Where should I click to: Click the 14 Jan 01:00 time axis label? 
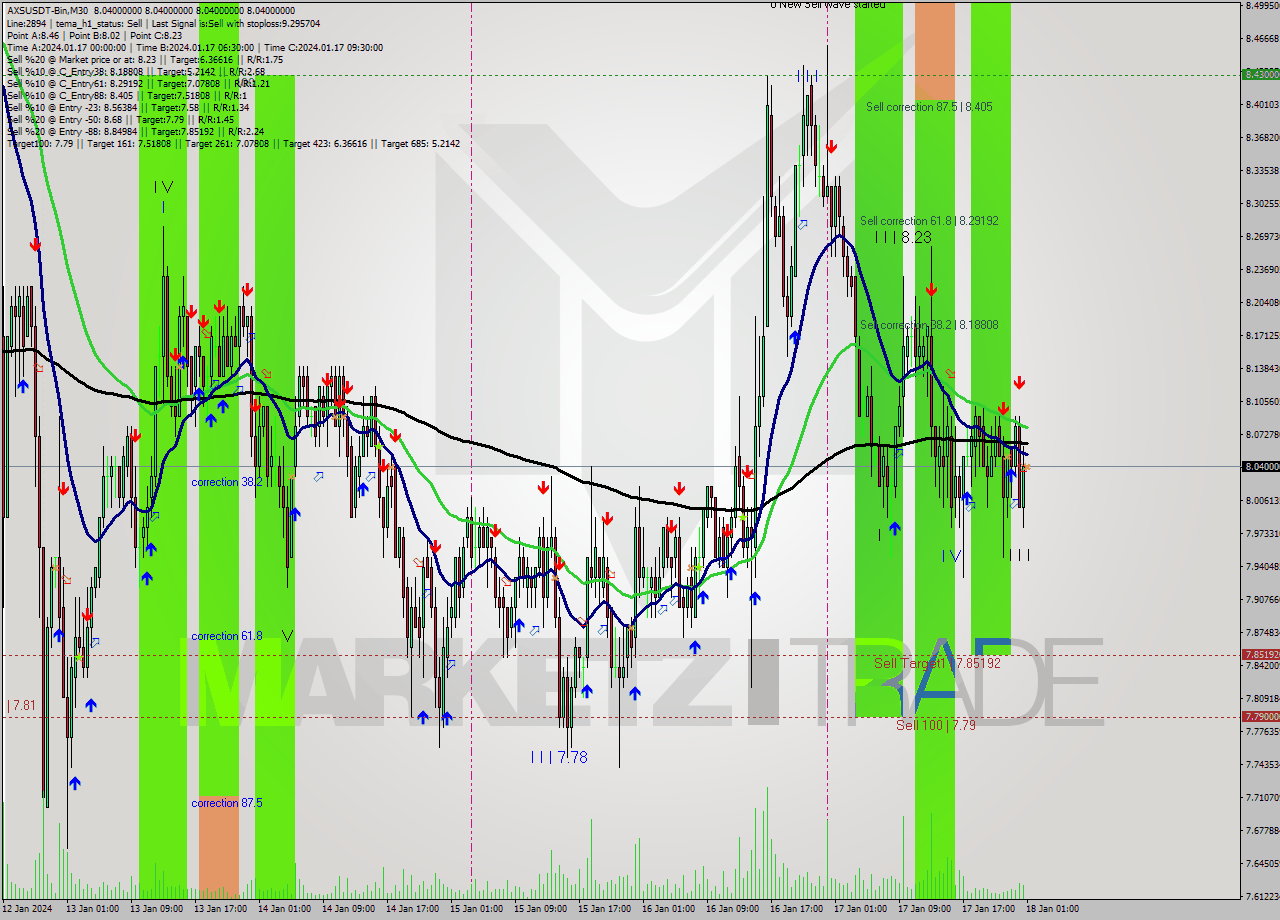[x=284, y=909]
